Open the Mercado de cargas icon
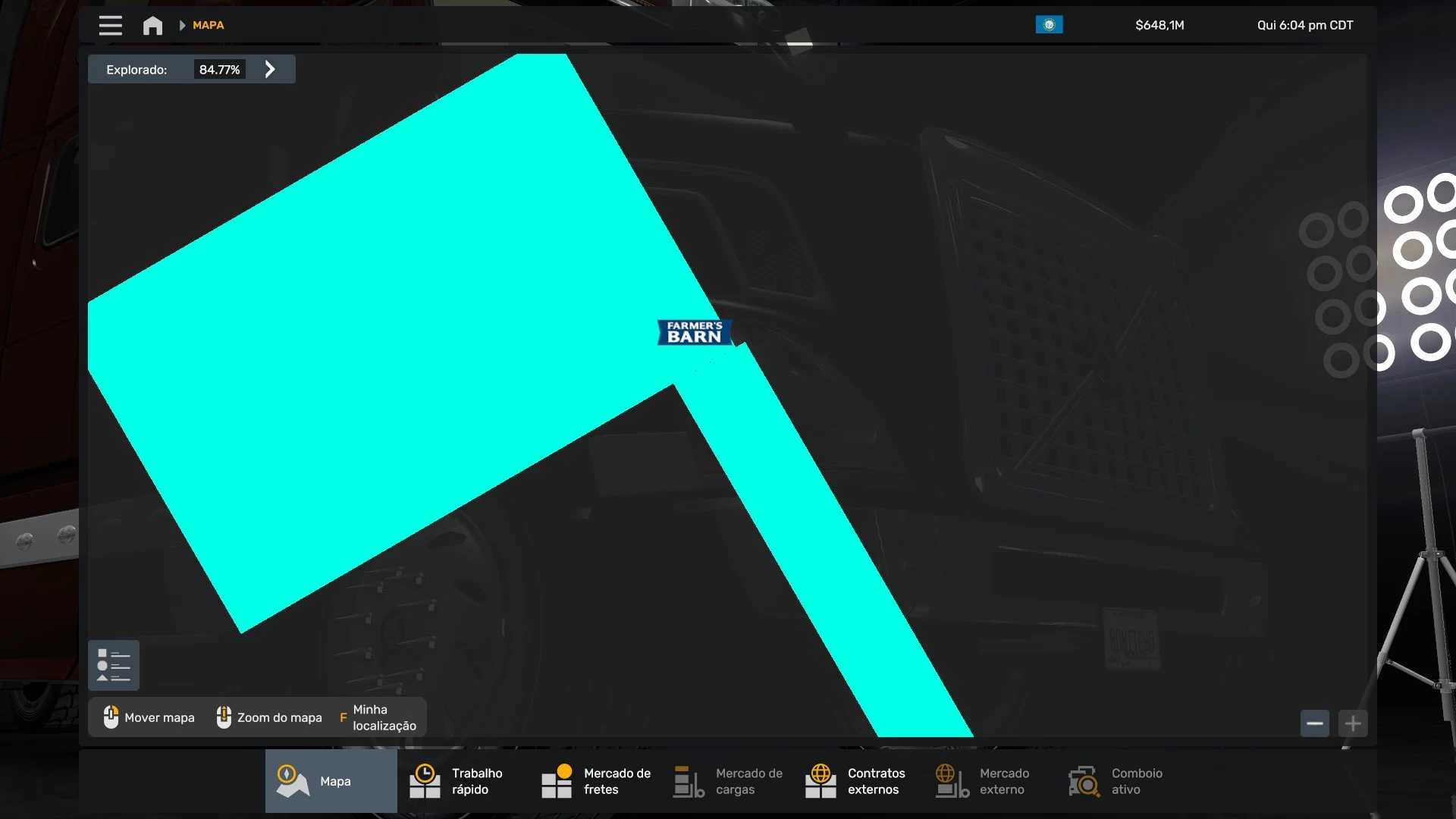This screenshot has height=819, width=1456. coord(689,781)
